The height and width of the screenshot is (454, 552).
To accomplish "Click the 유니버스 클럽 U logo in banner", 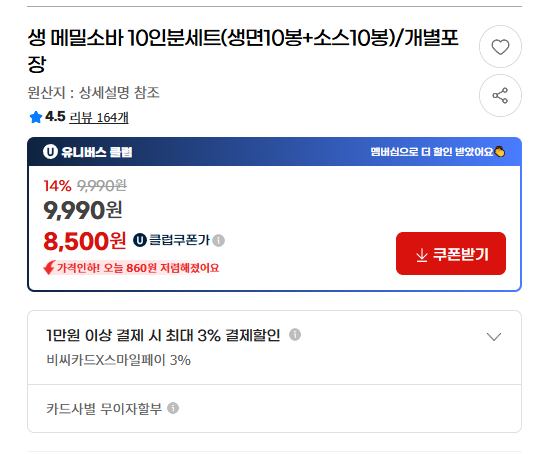I will coord(50,152).
